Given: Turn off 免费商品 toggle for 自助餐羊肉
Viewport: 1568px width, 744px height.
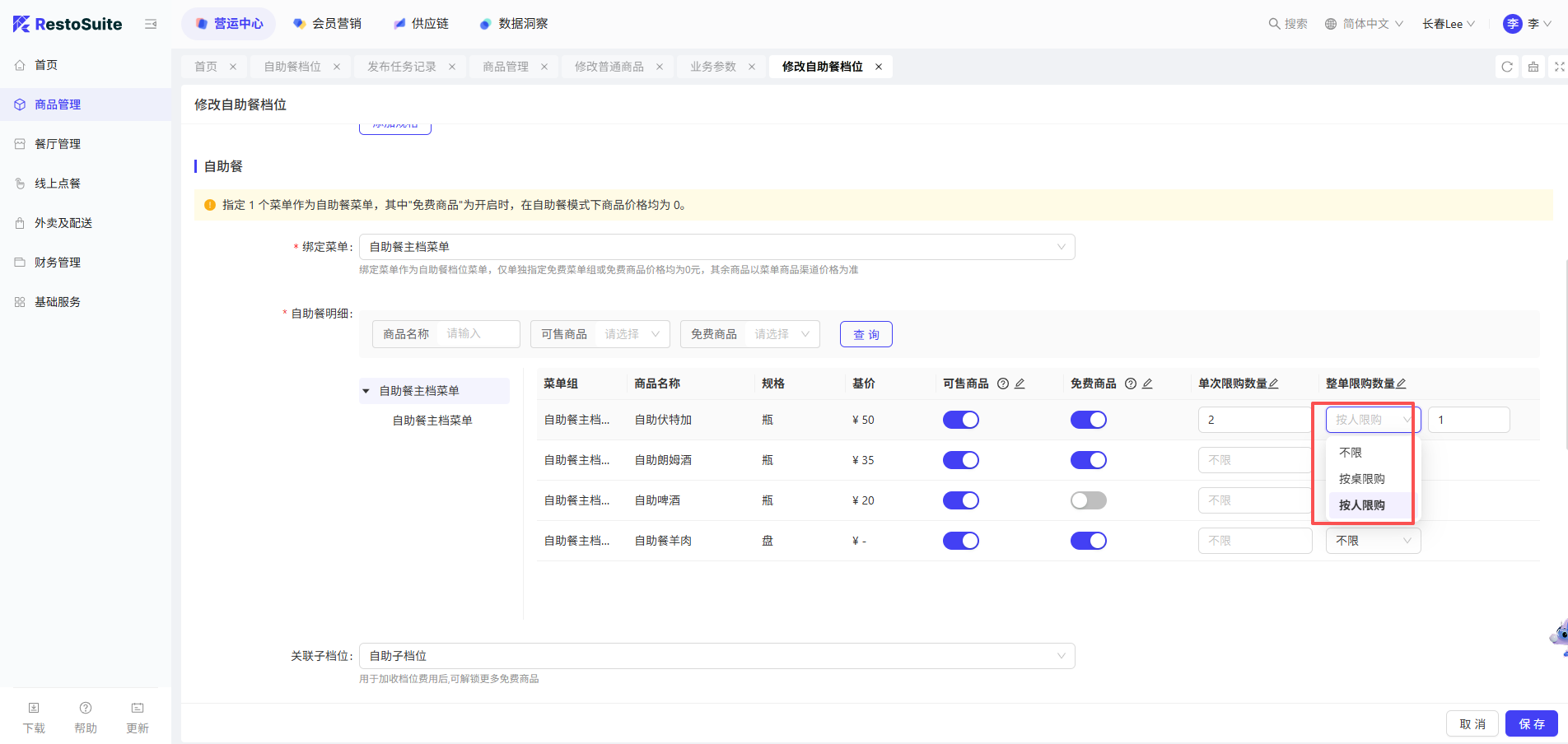Looking at the screenshot, I should click(x=1088, y=541).
